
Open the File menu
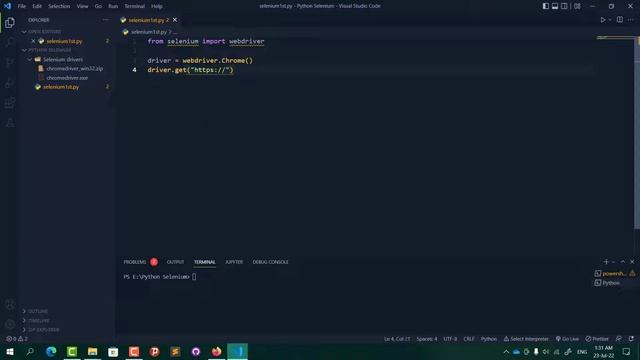[22, 6]
